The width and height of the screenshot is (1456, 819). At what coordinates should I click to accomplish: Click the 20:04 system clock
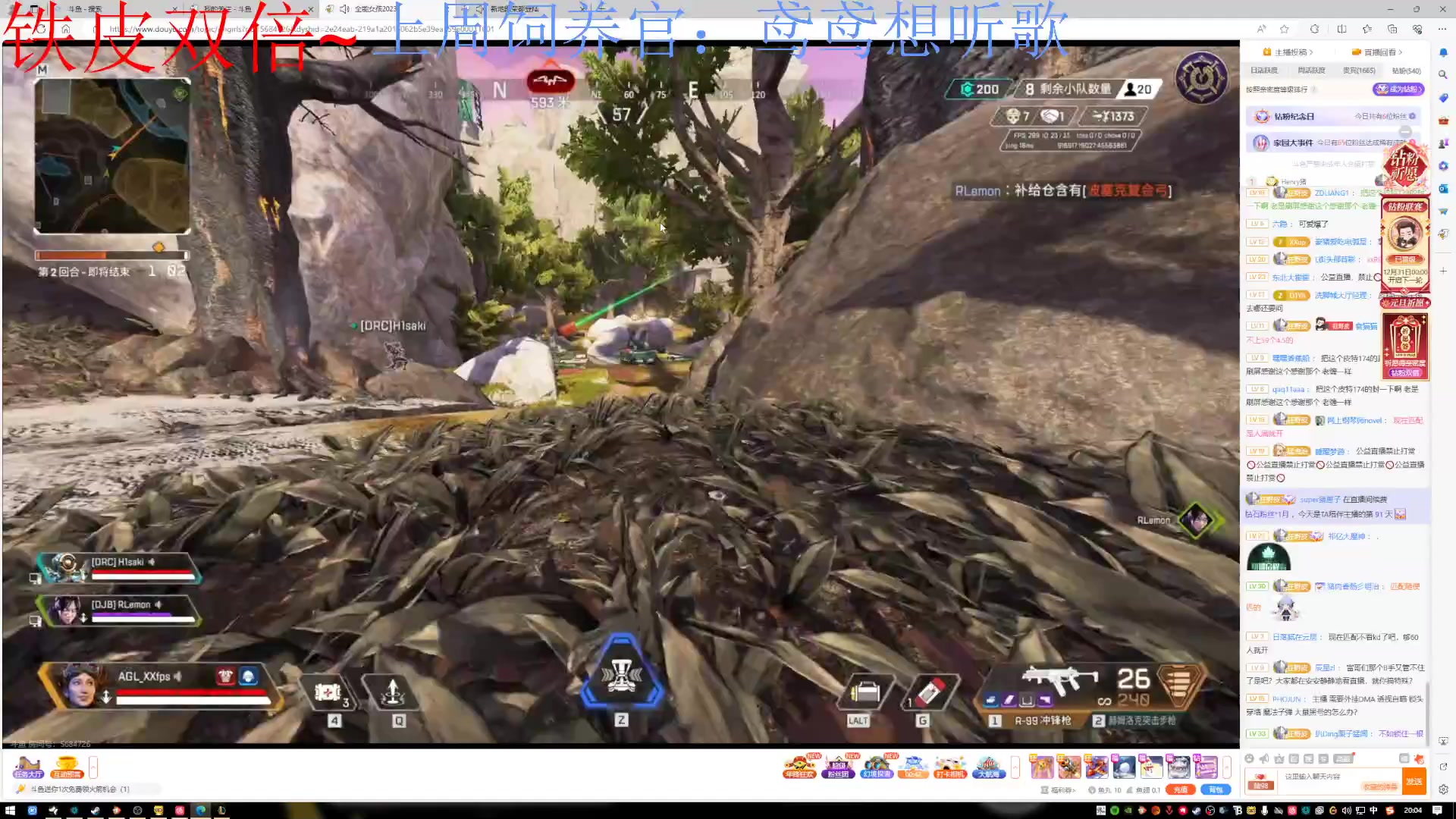[x=1413, y=811]
